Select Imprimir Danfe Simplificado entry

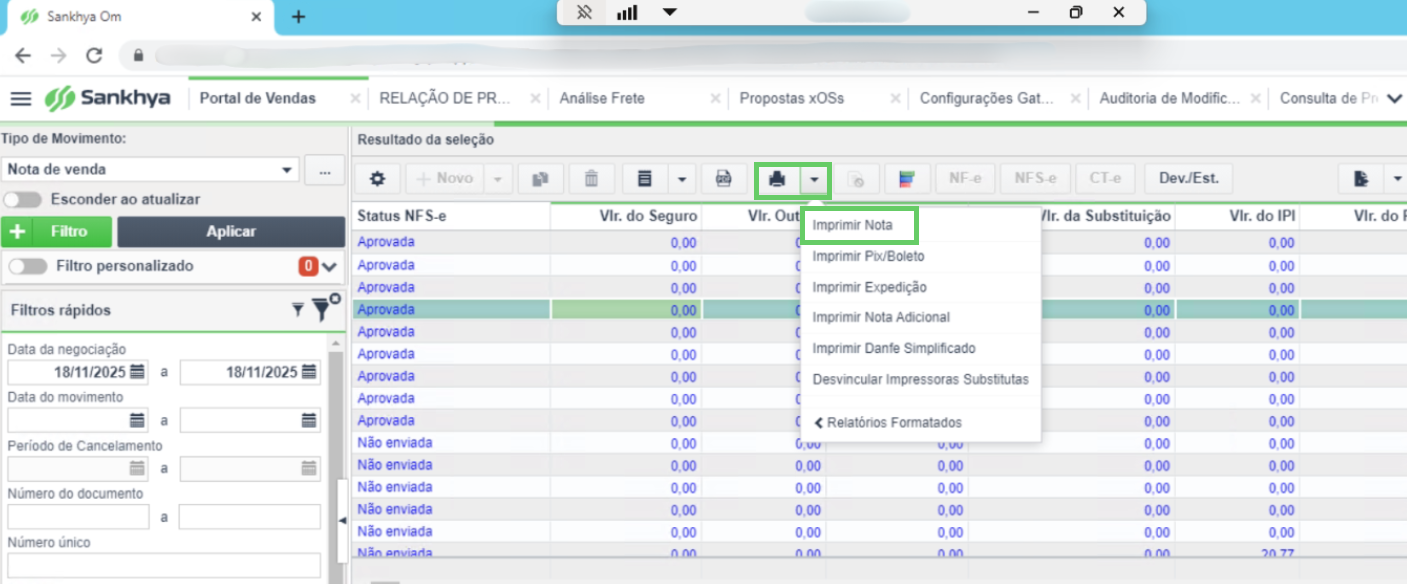894,348
